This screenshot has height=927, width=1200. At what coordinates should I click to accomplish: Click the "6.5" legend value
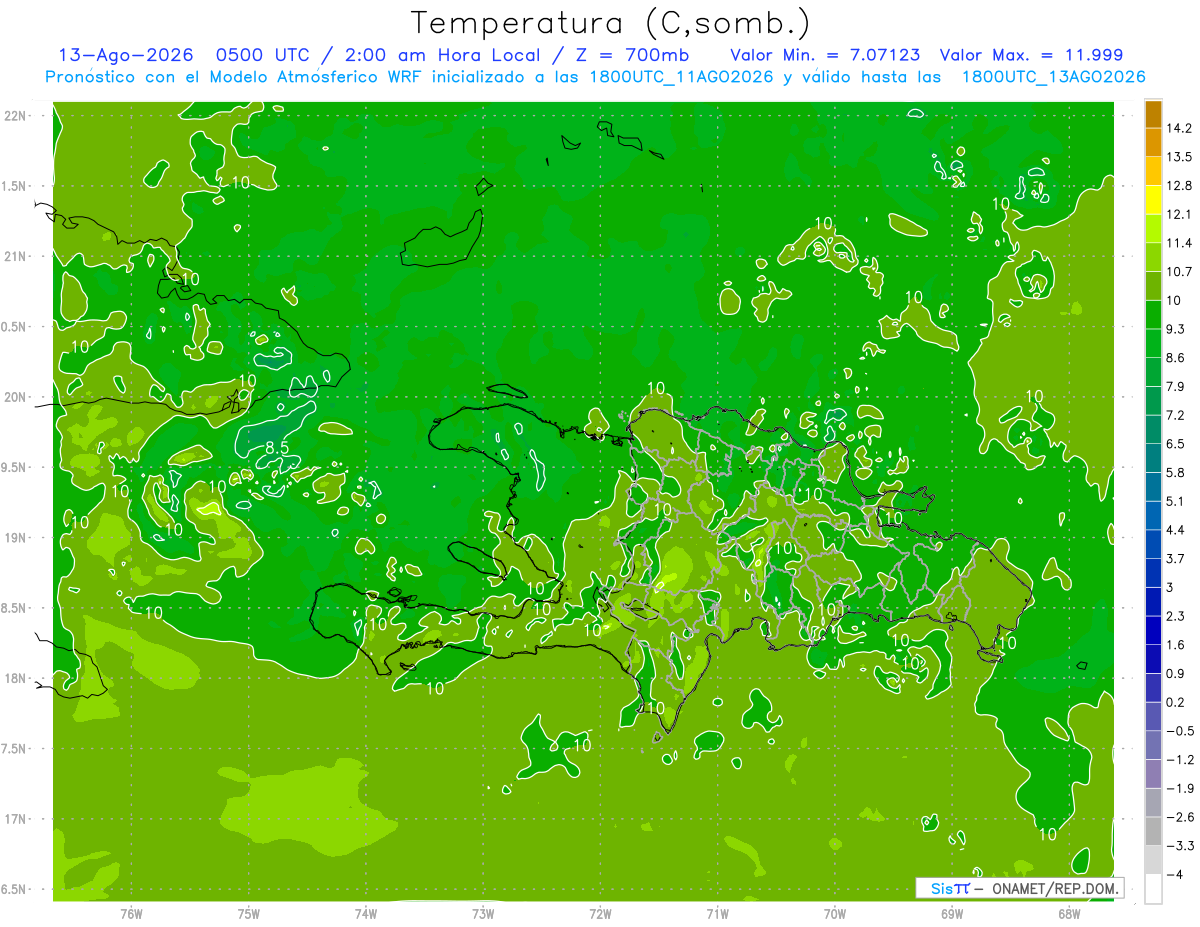click(x=1176, y=444)
